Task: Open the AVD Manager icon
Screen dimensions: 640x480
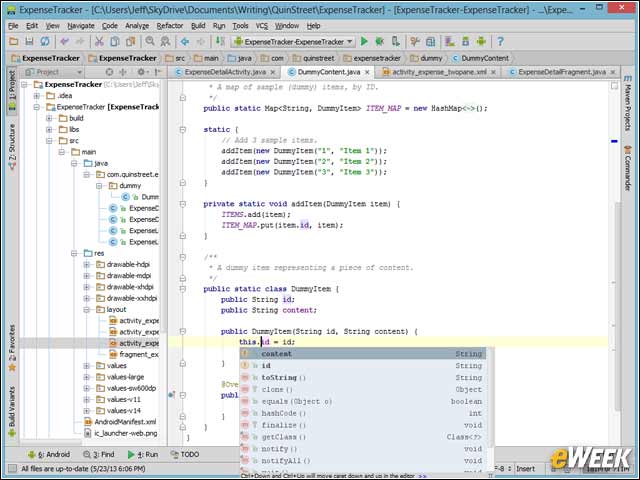Action: (450, 41)
